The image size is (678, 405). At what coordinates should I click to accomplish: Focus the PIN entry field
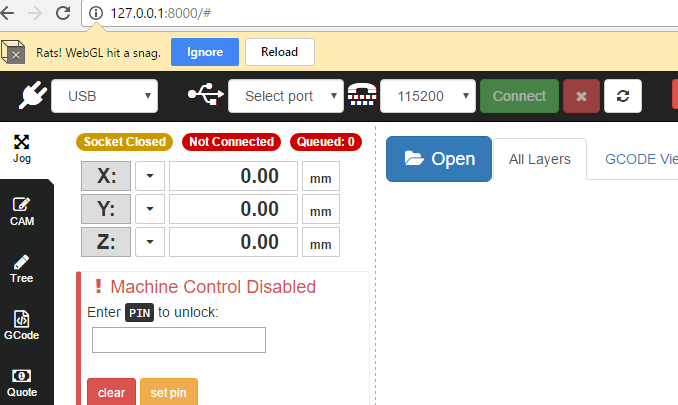tap(179, 340)
